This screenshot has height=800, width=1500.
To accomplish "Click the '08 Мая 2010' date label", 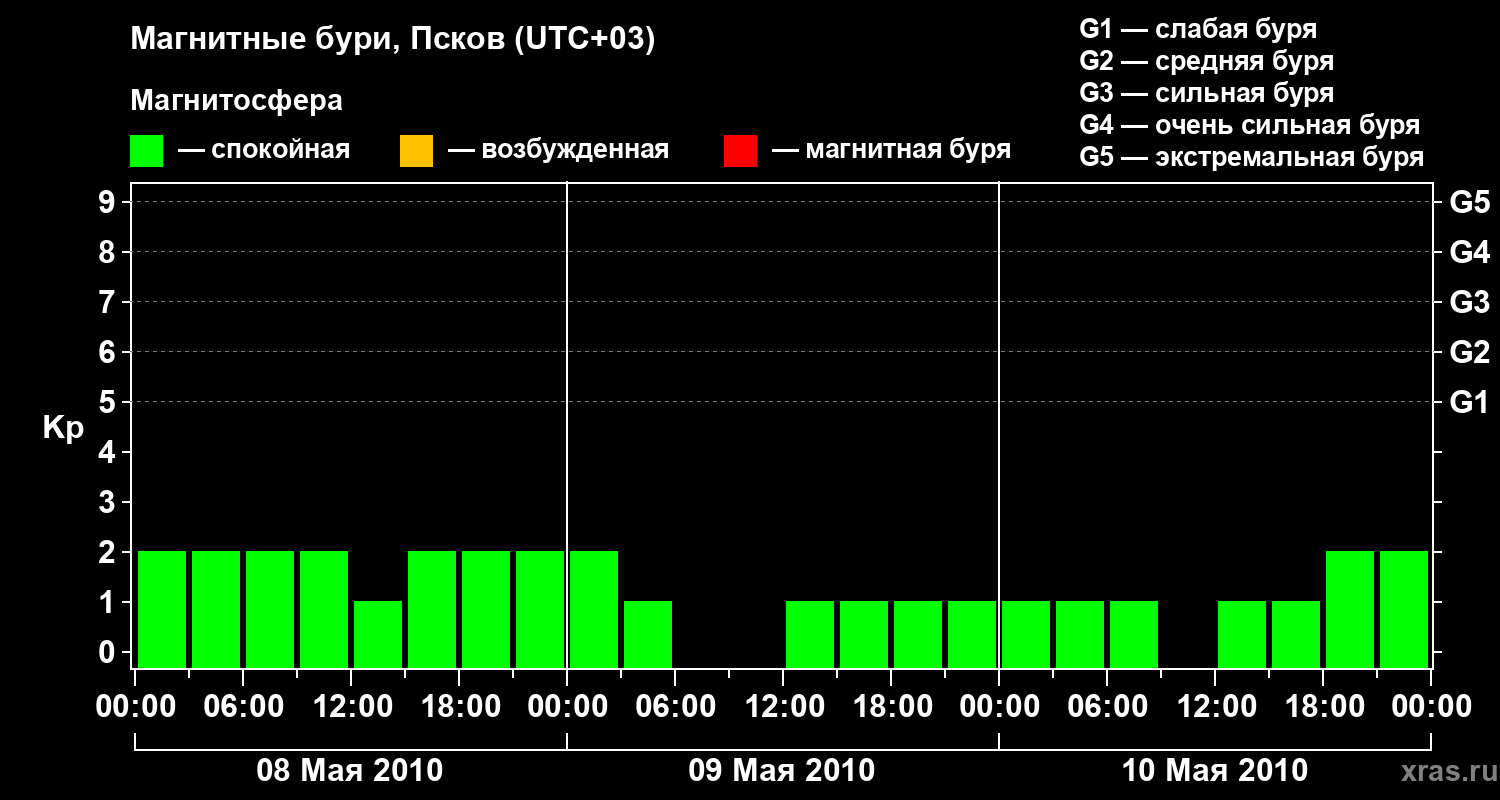I will coord(350,770).
